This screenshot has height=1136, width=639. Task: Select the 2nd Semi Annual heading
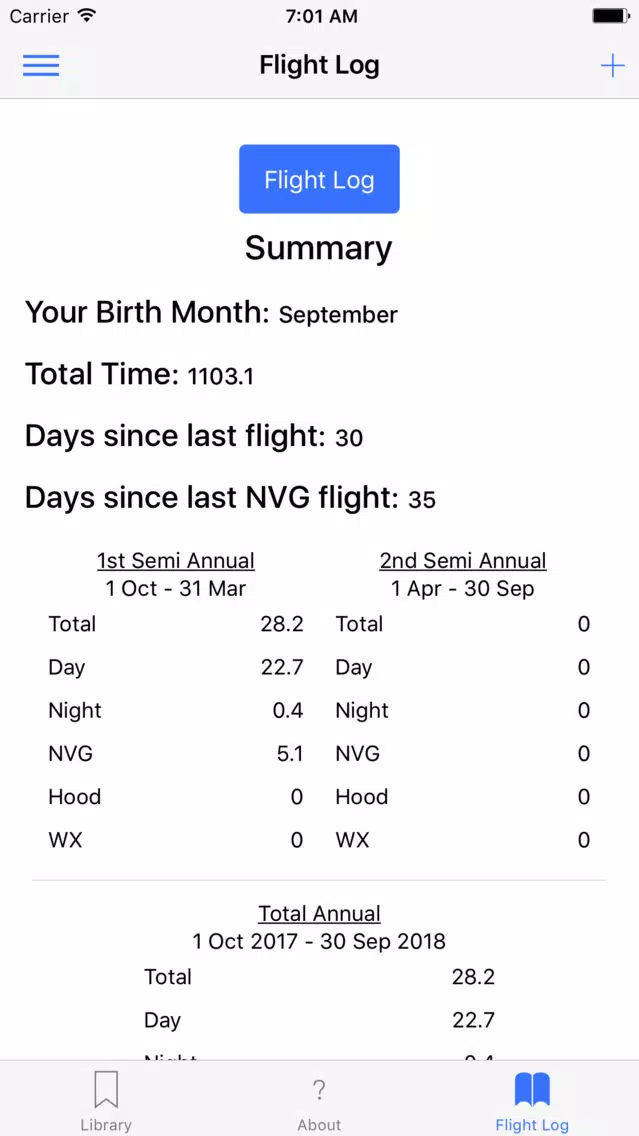pos(463,560)
